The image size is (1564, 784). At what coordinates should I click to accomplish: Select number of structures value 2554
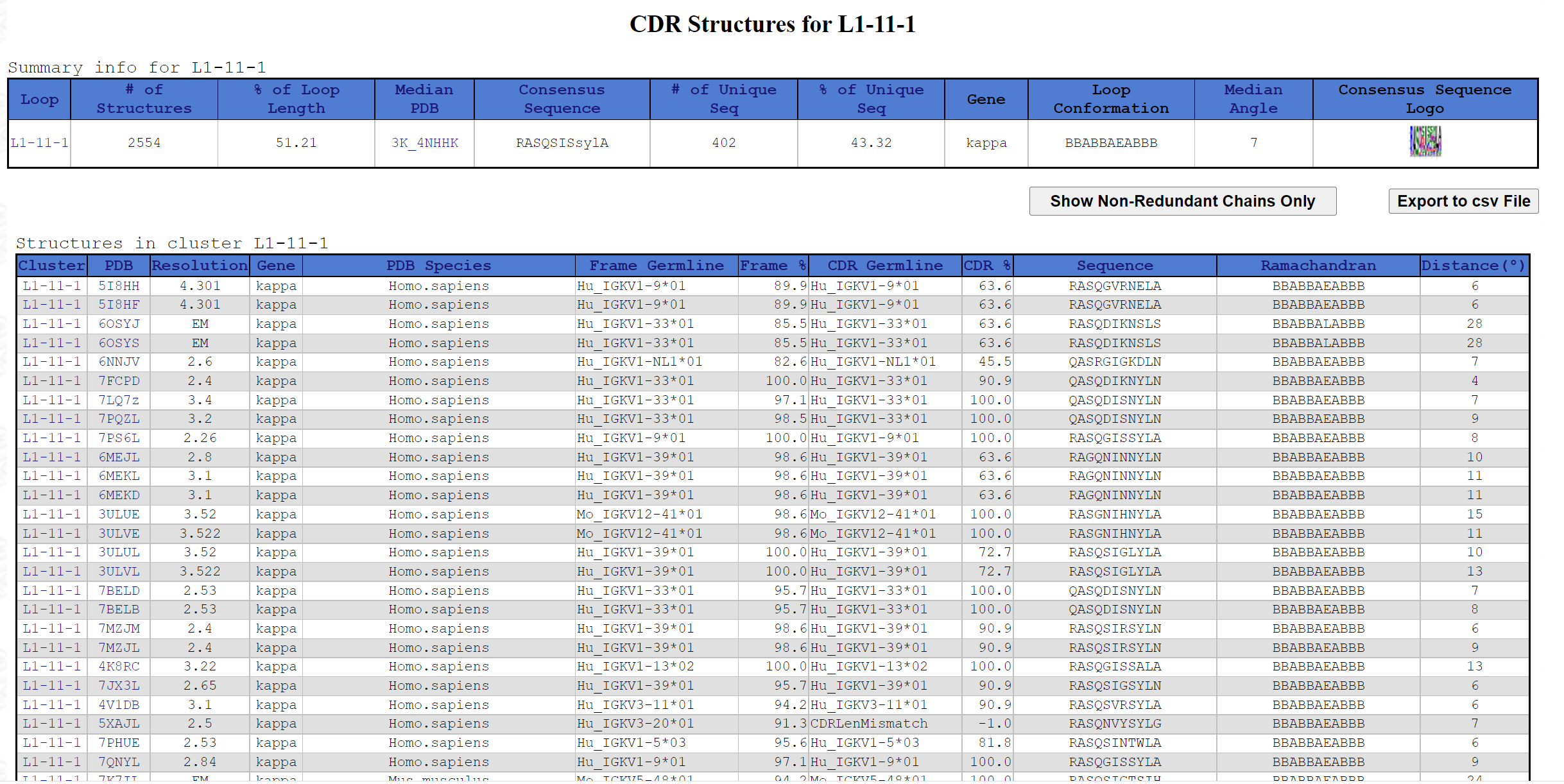(x=144, y=142)
